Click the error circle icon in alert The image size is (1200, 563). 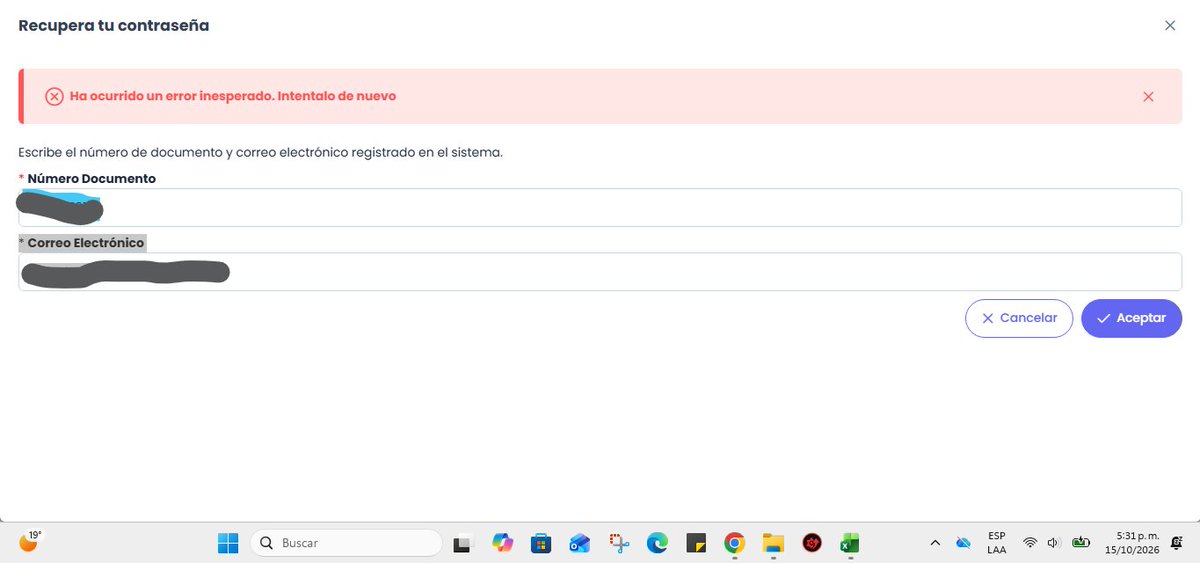click(54, 96)
